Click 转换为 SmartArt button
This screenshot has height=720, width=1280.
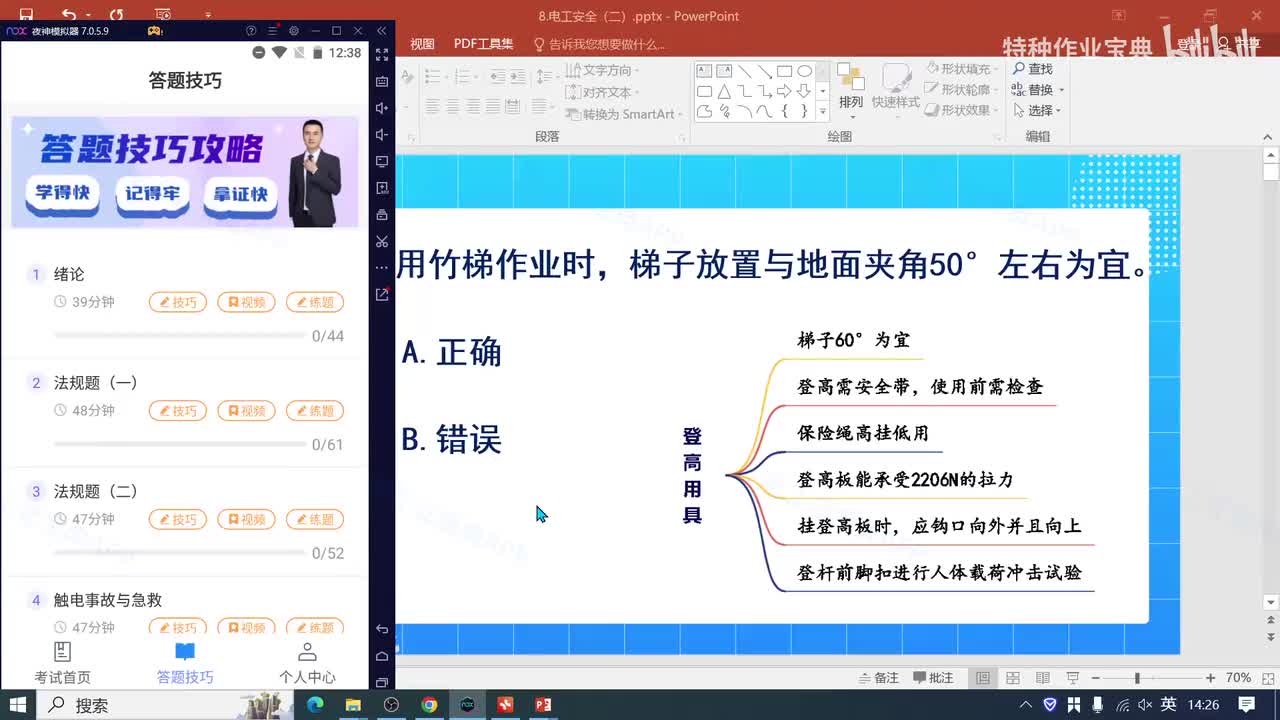click(x=623, y=114)
